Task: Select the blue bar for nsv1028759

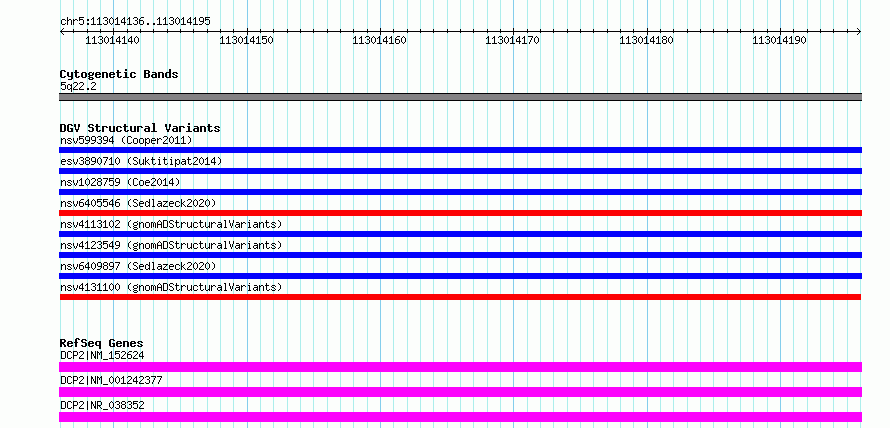Action: tap(460, 192)
